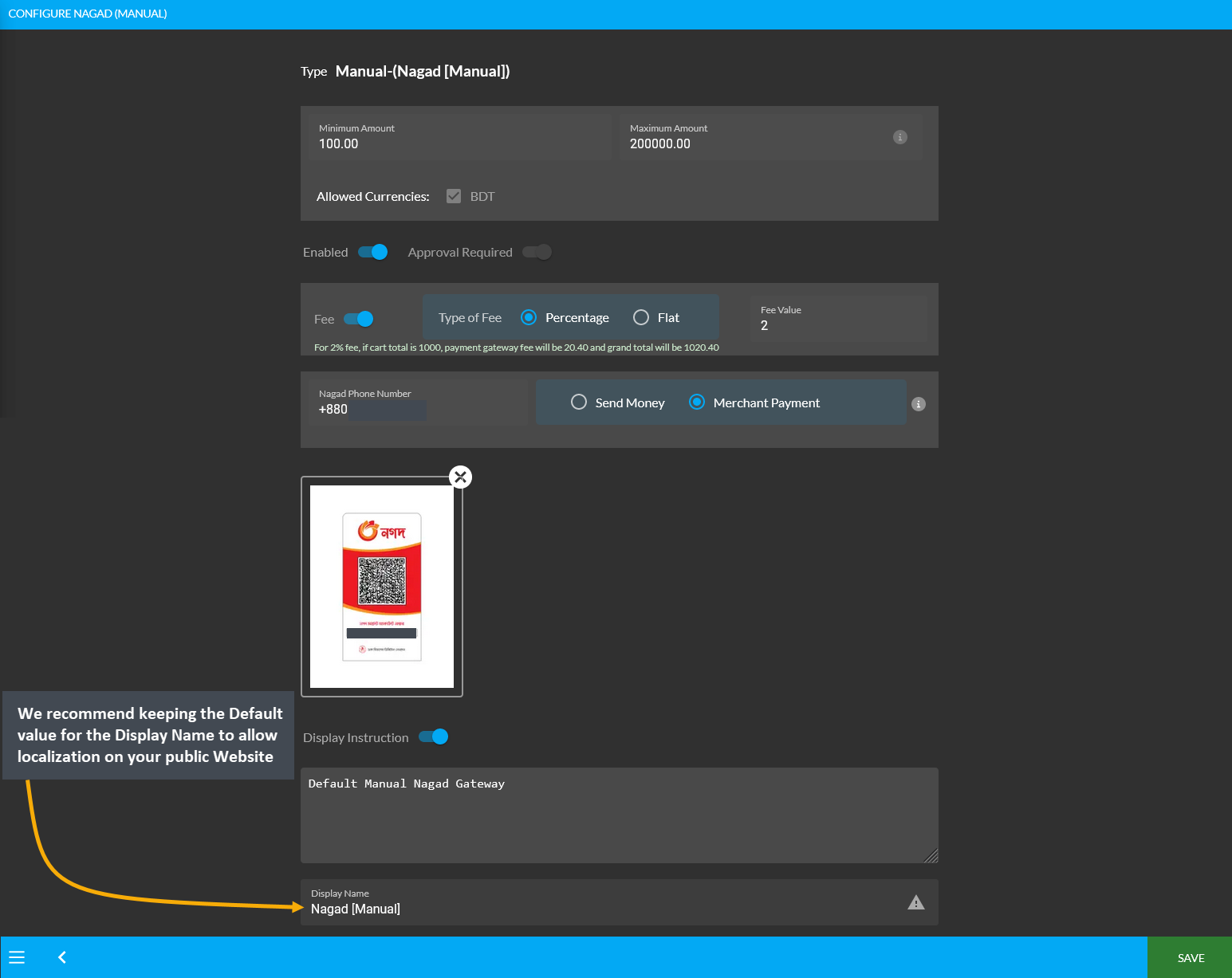Go back with the left chevron icon

coord(62,957)
